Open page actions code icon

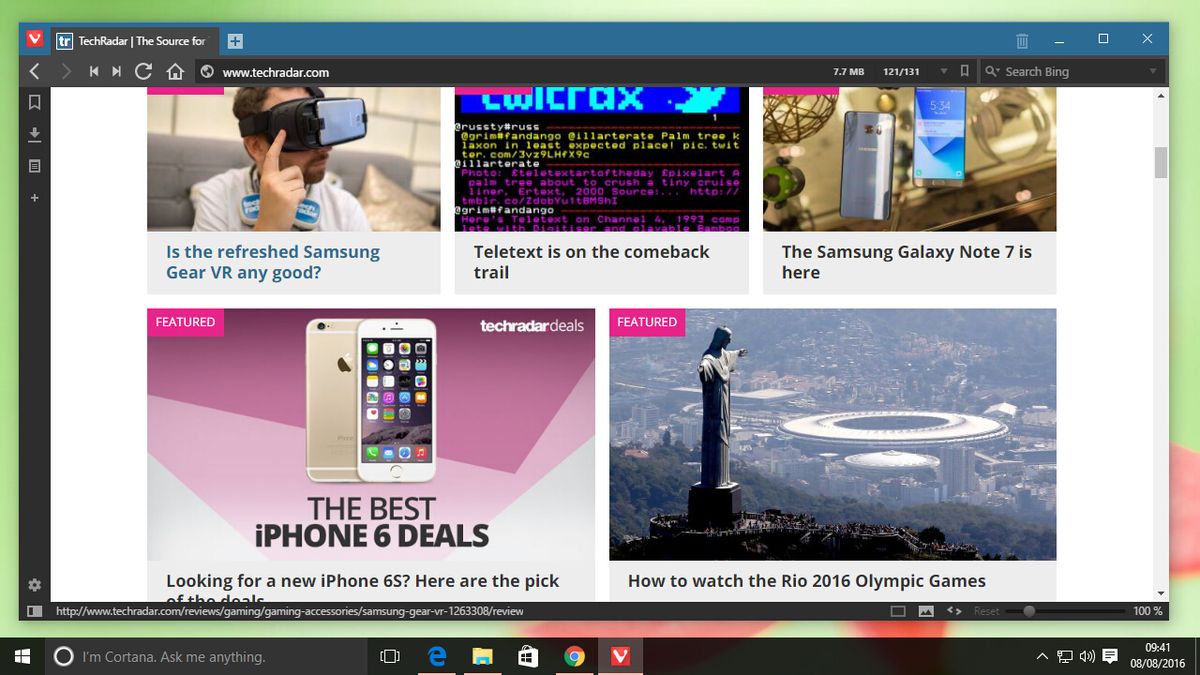tap(954, 611)
